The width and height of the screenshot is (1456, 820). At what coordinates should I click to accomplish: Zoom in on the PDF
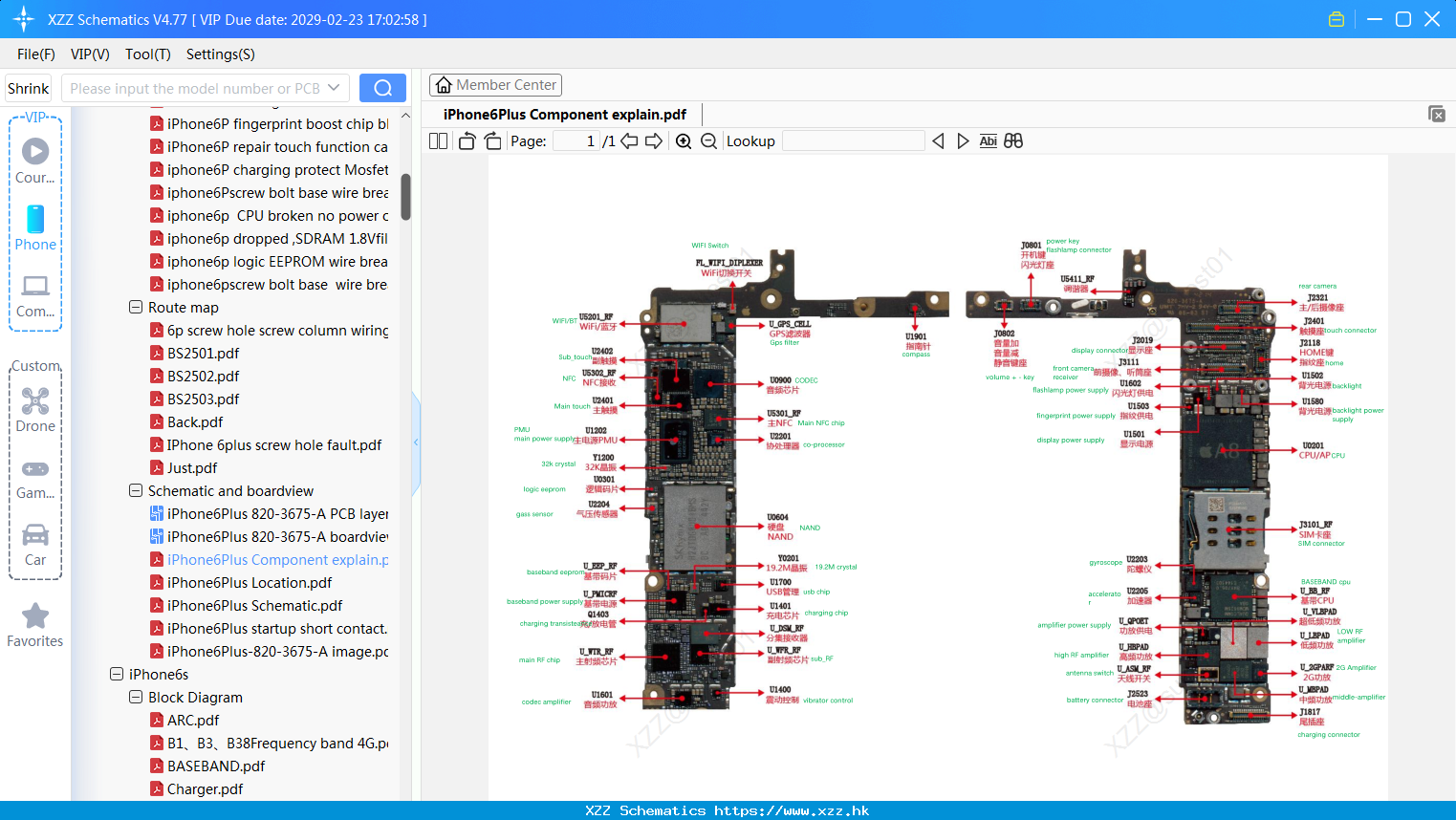(x=684, y=140)
